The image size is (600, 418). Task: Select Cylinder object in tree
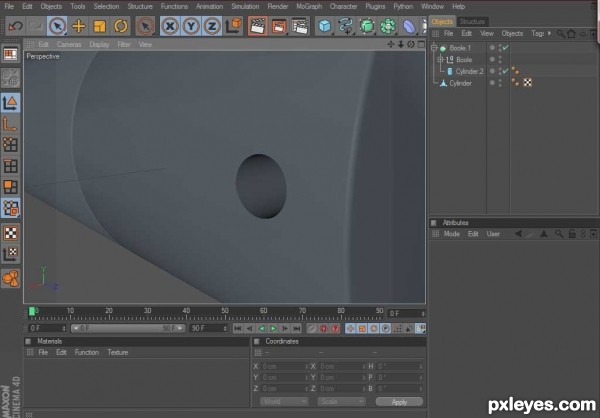(460, 83)
